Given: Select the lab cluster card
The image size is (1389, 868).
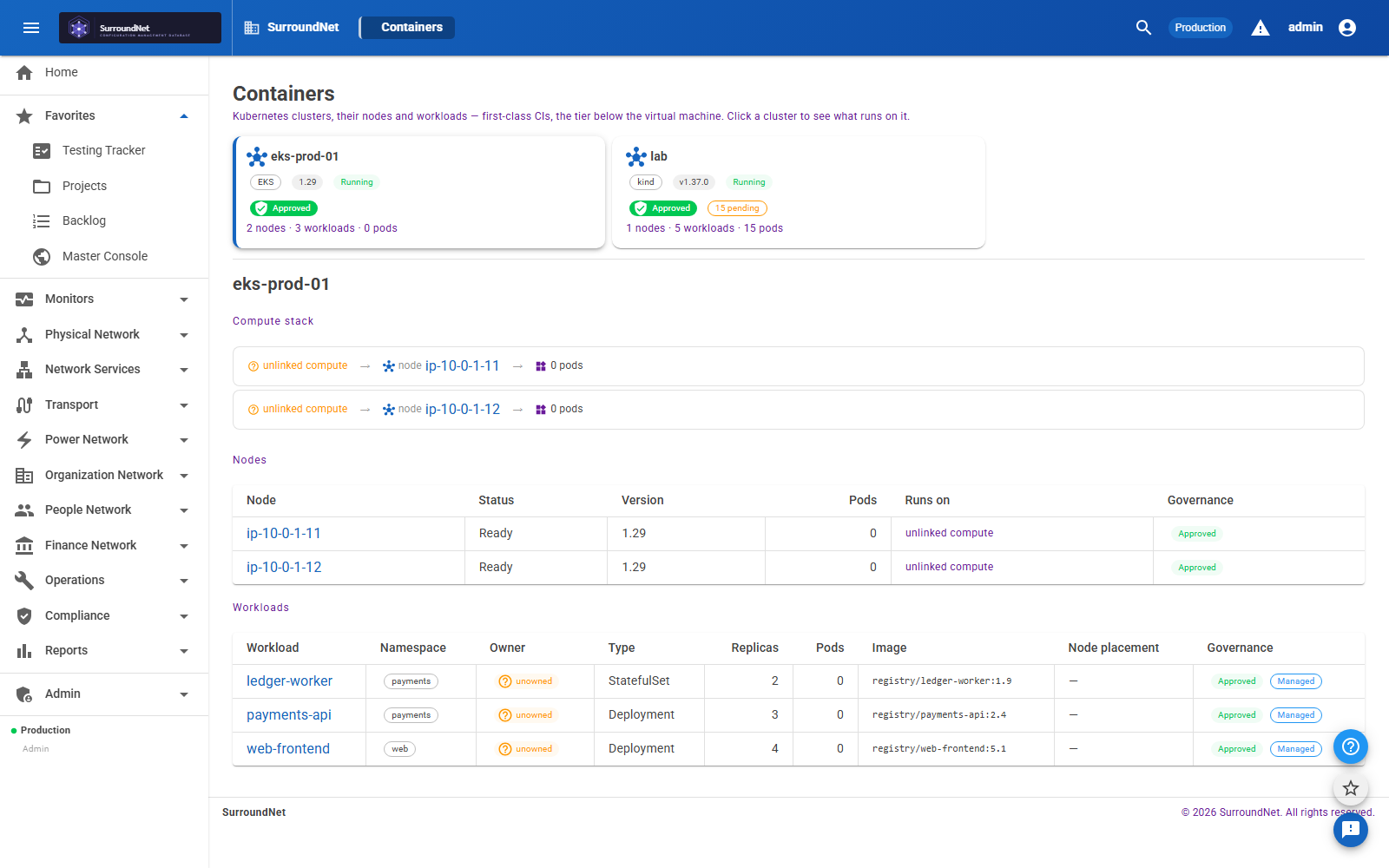Looking at the screenshot, I should [x=799, y=192].
